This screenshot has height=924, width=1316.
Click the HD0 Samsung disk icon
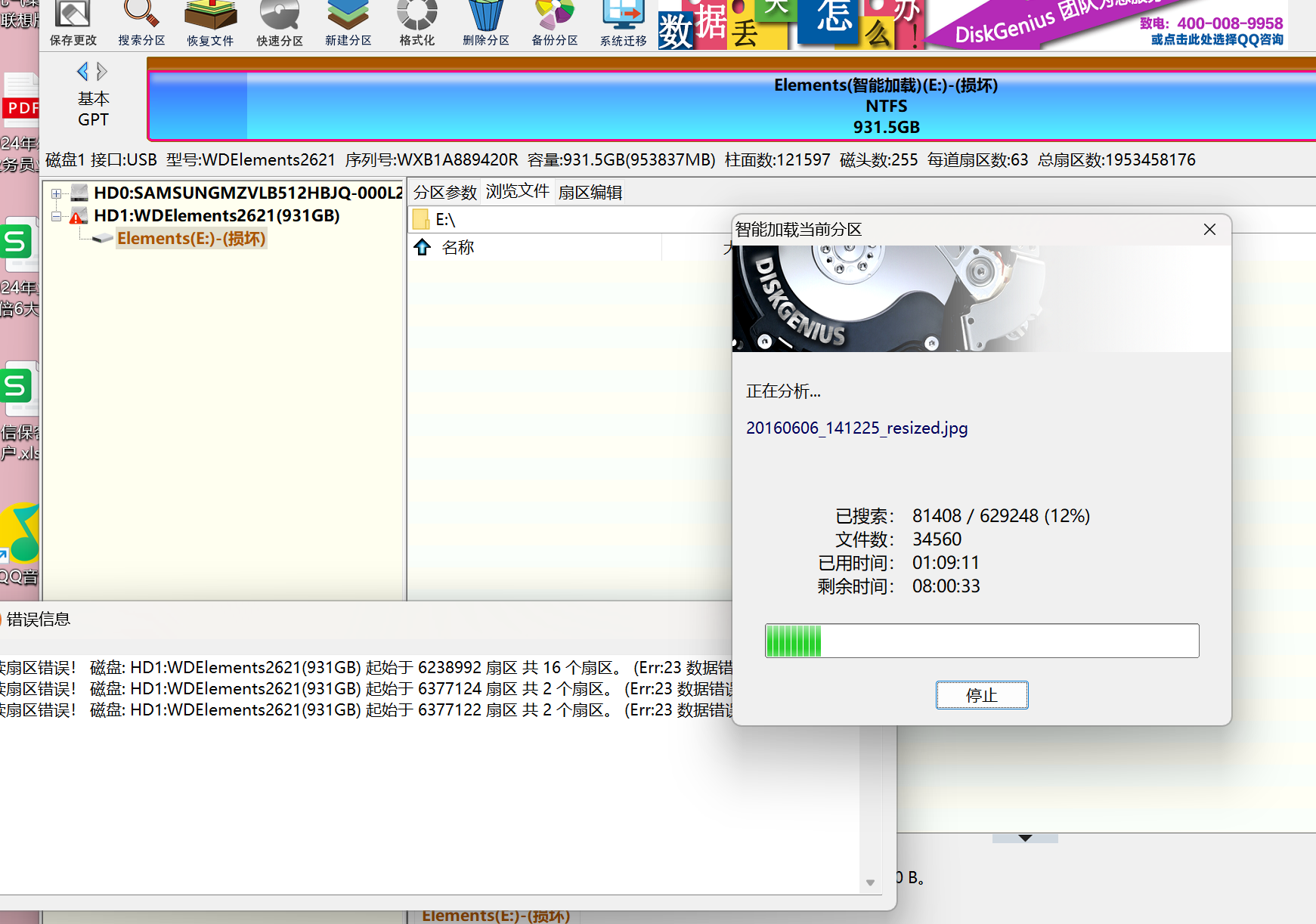(x=79, y=193)
